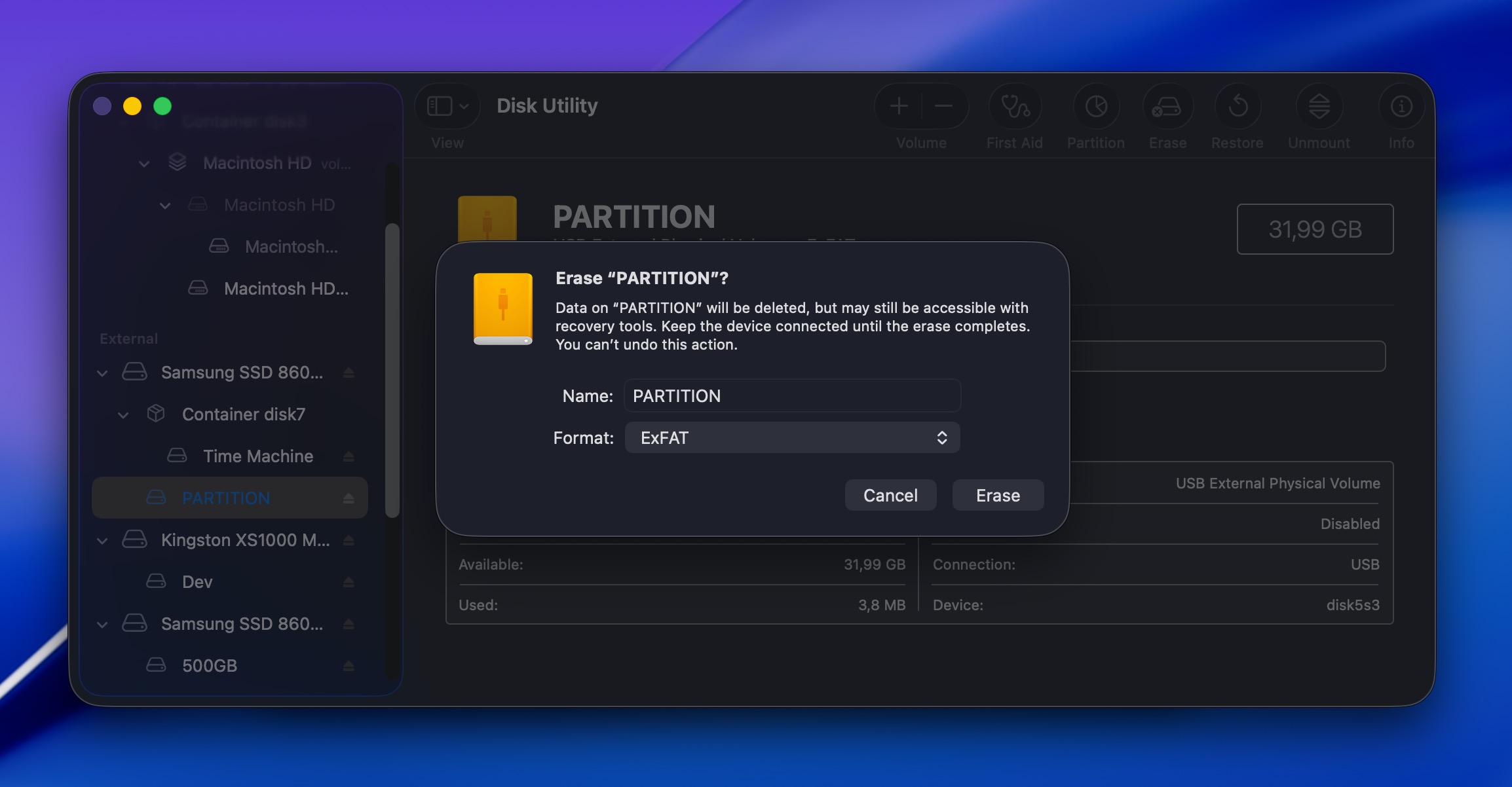Viewport: 1512px width, 787px height.
Task: Select the 500GB volume in the sidebar
Action: point(210,665)
